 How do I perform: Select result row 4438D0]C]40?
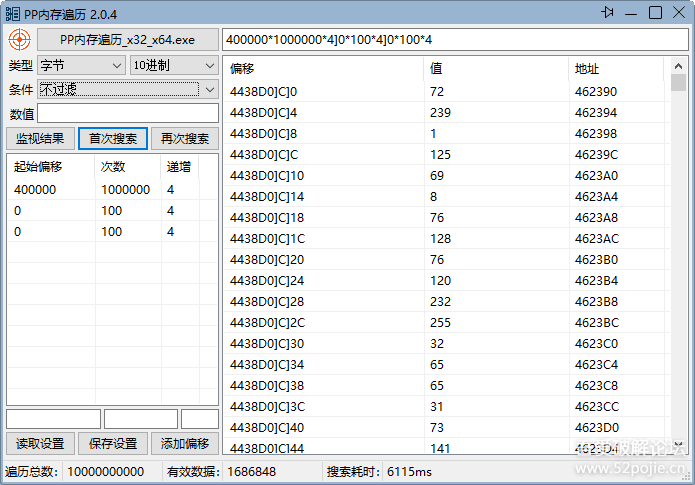click(447, 427)
